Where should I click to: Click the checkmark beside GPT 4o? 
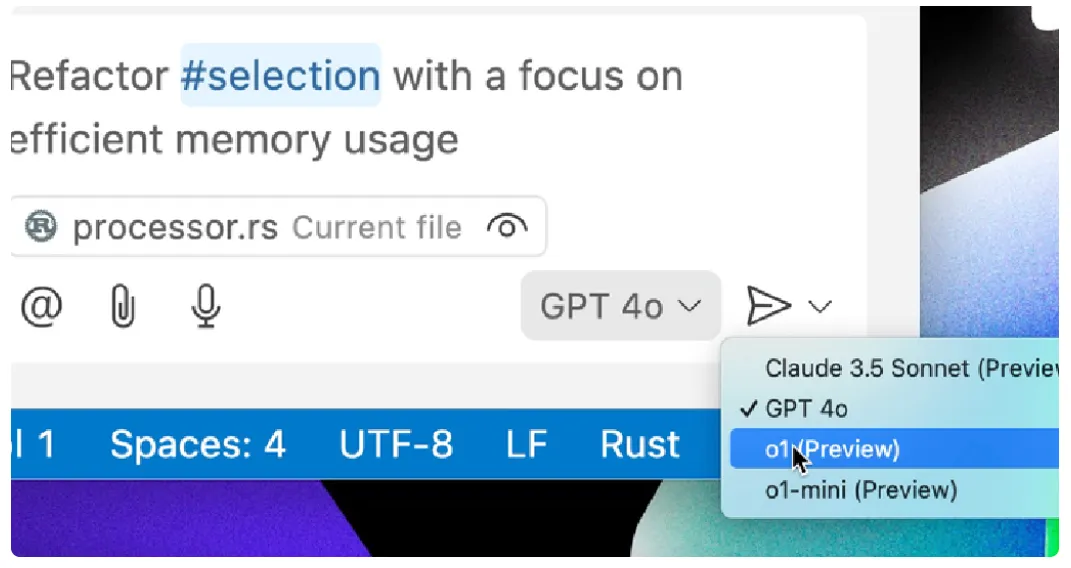[749, 408]
